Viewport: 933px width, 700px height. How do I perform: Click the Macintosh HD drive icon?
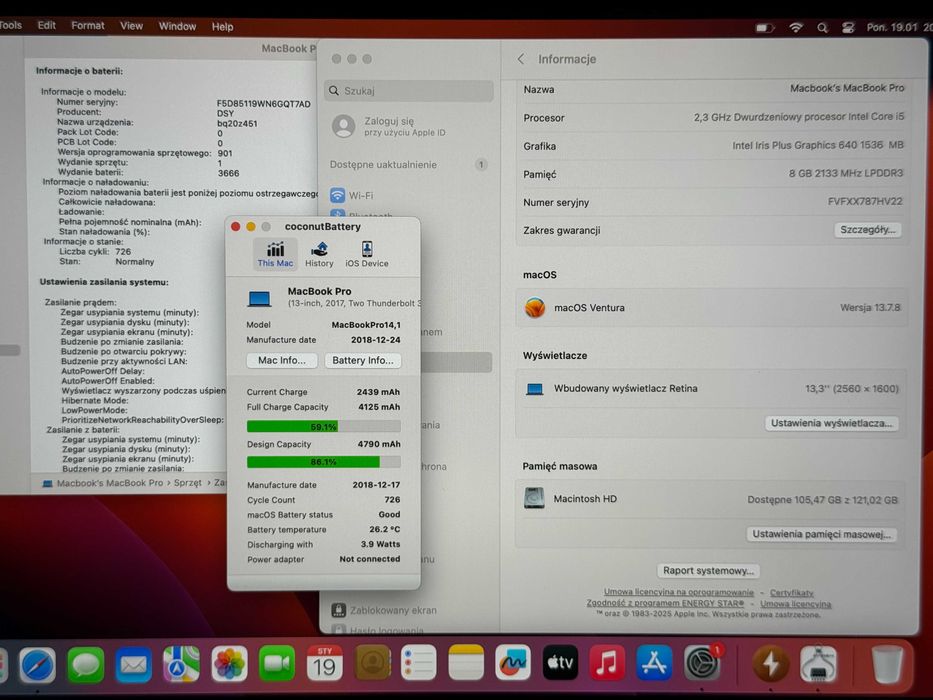(x=534, y=498)
